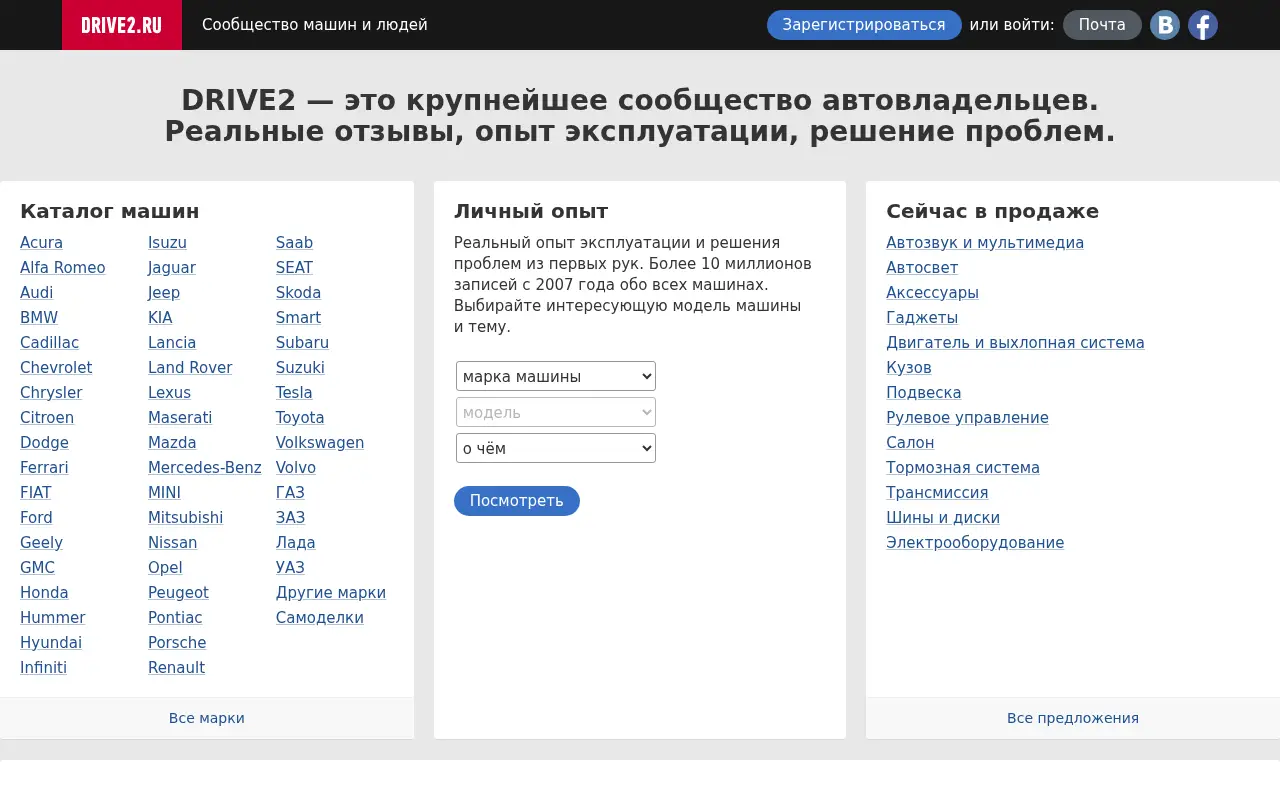The width and height of the screenshot is (1280, 800).
Task: Browse 'Двигатель и выхлопная система' listings
Action: click(1015, 343)
